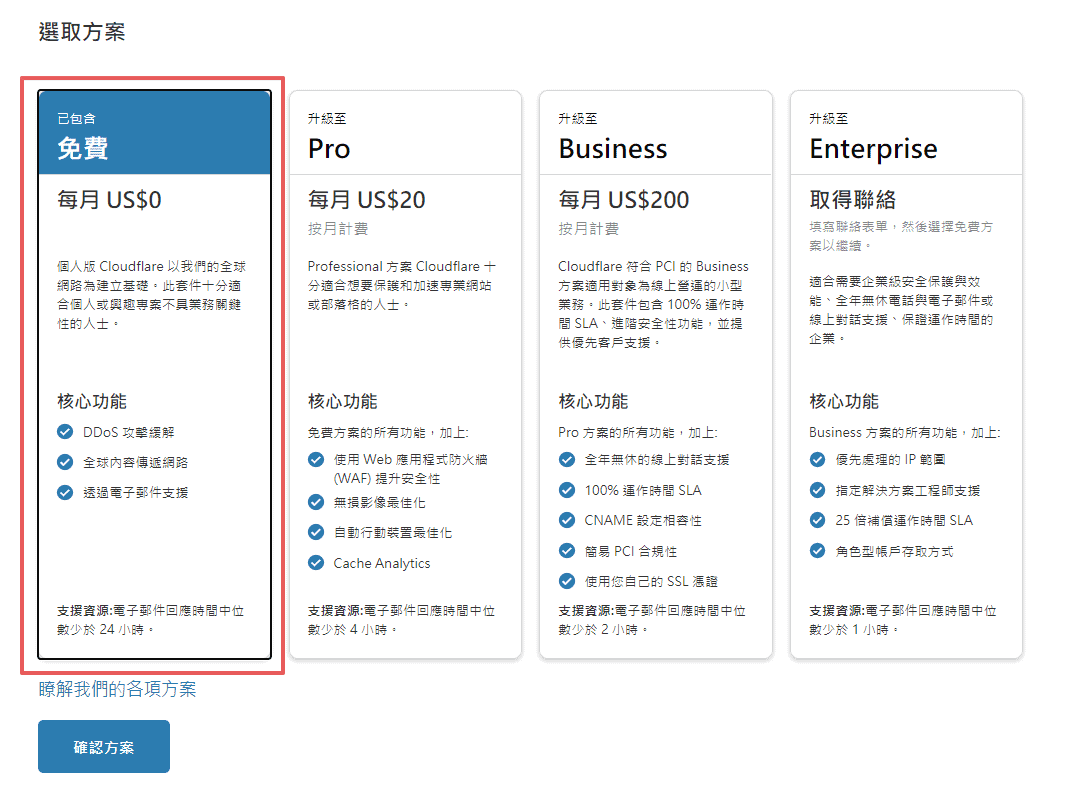1081x795 pixels.
Task: Click 核心功能 heading in Enterprise plan
Action: point(845,401)
